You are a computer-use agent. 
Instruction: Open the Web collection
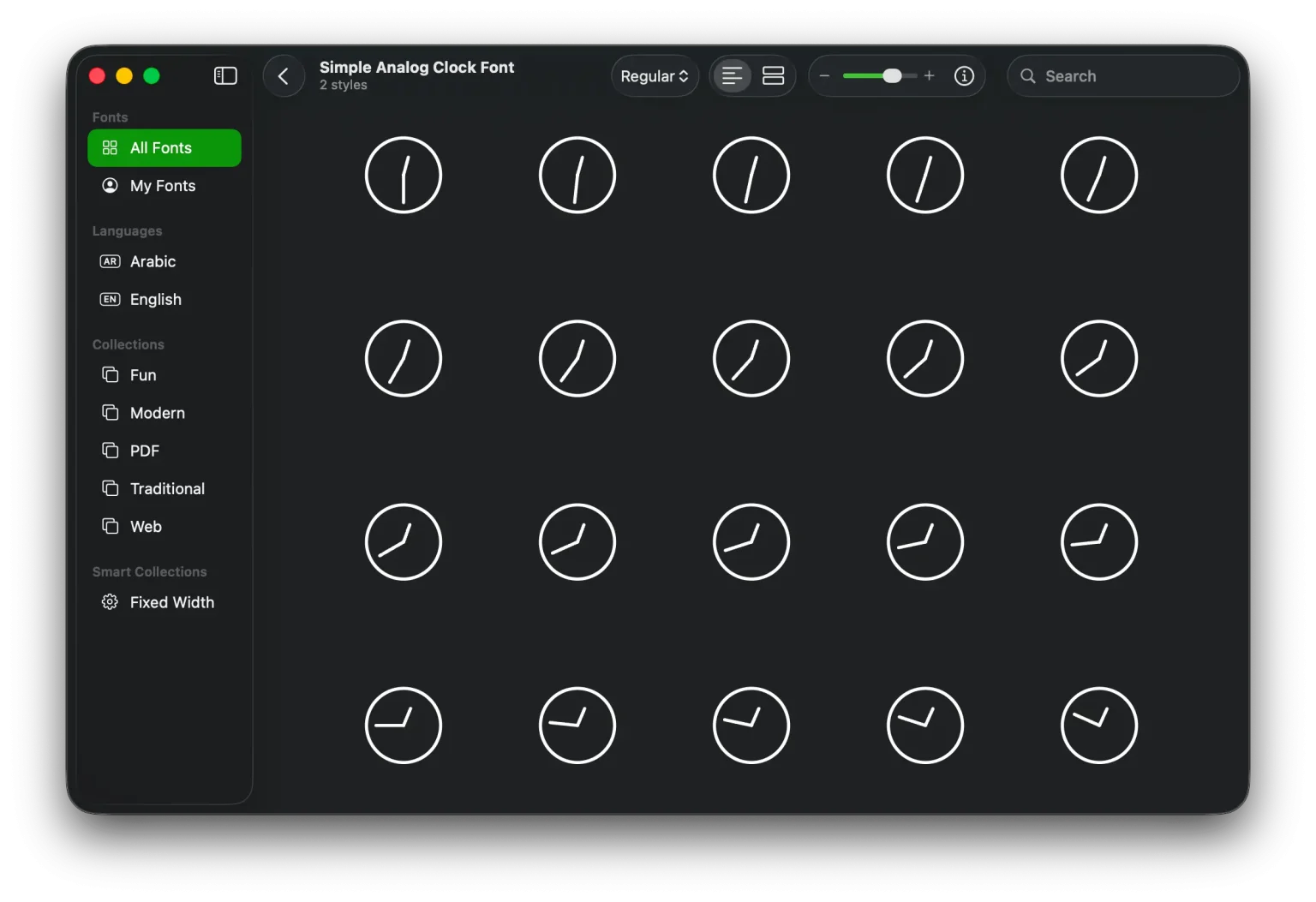146,526
